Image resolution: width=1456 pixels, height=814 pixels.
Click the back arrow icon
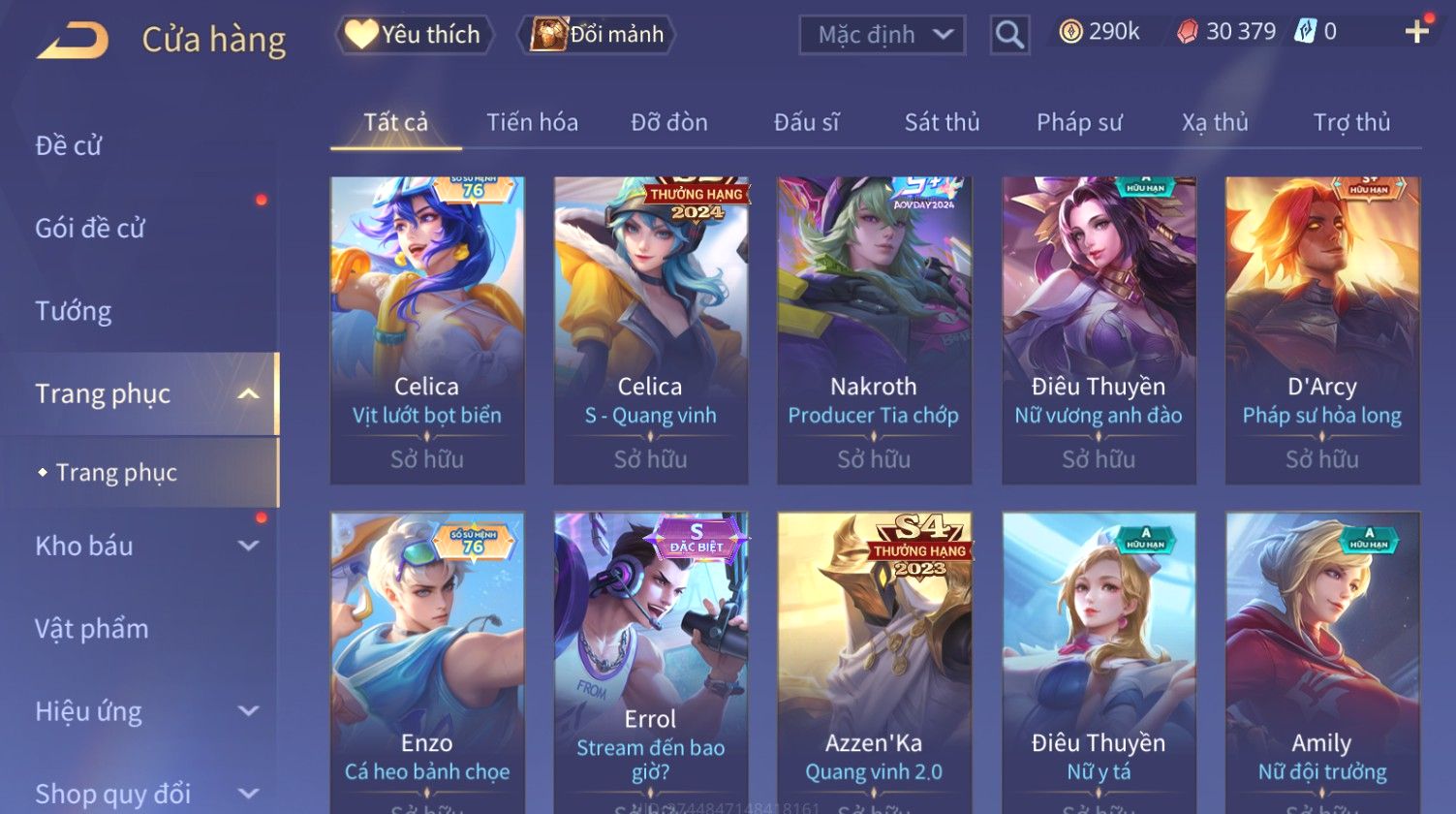click(73, 41)
